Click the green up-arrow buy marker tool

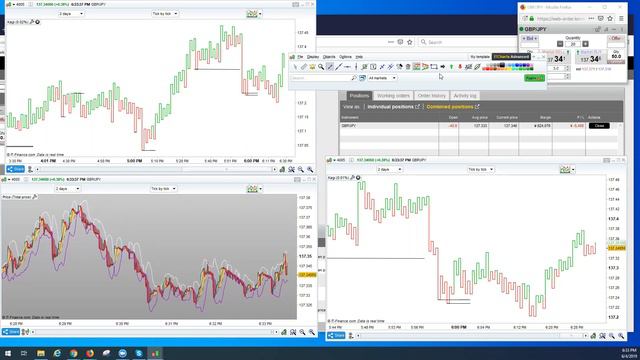[x=451, y=67]
